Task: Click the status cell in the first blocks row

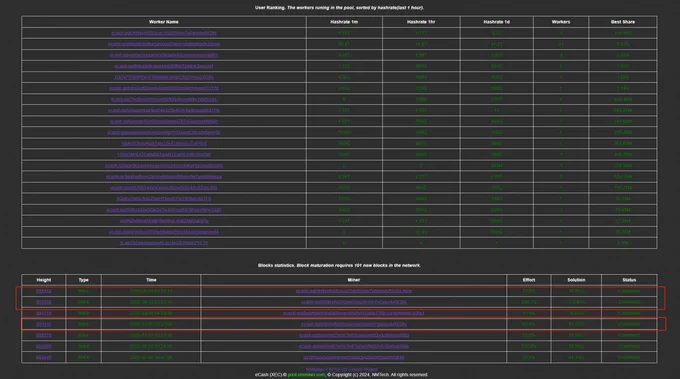Action: click(629, 291)
